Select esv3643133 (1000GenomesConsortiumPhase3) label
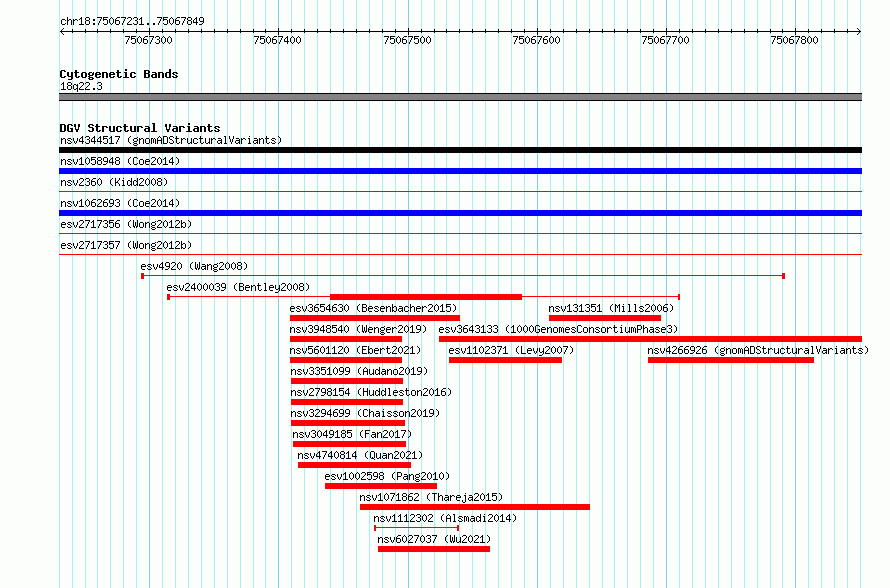This screenshot has height=588, width=890. (559, 329)
